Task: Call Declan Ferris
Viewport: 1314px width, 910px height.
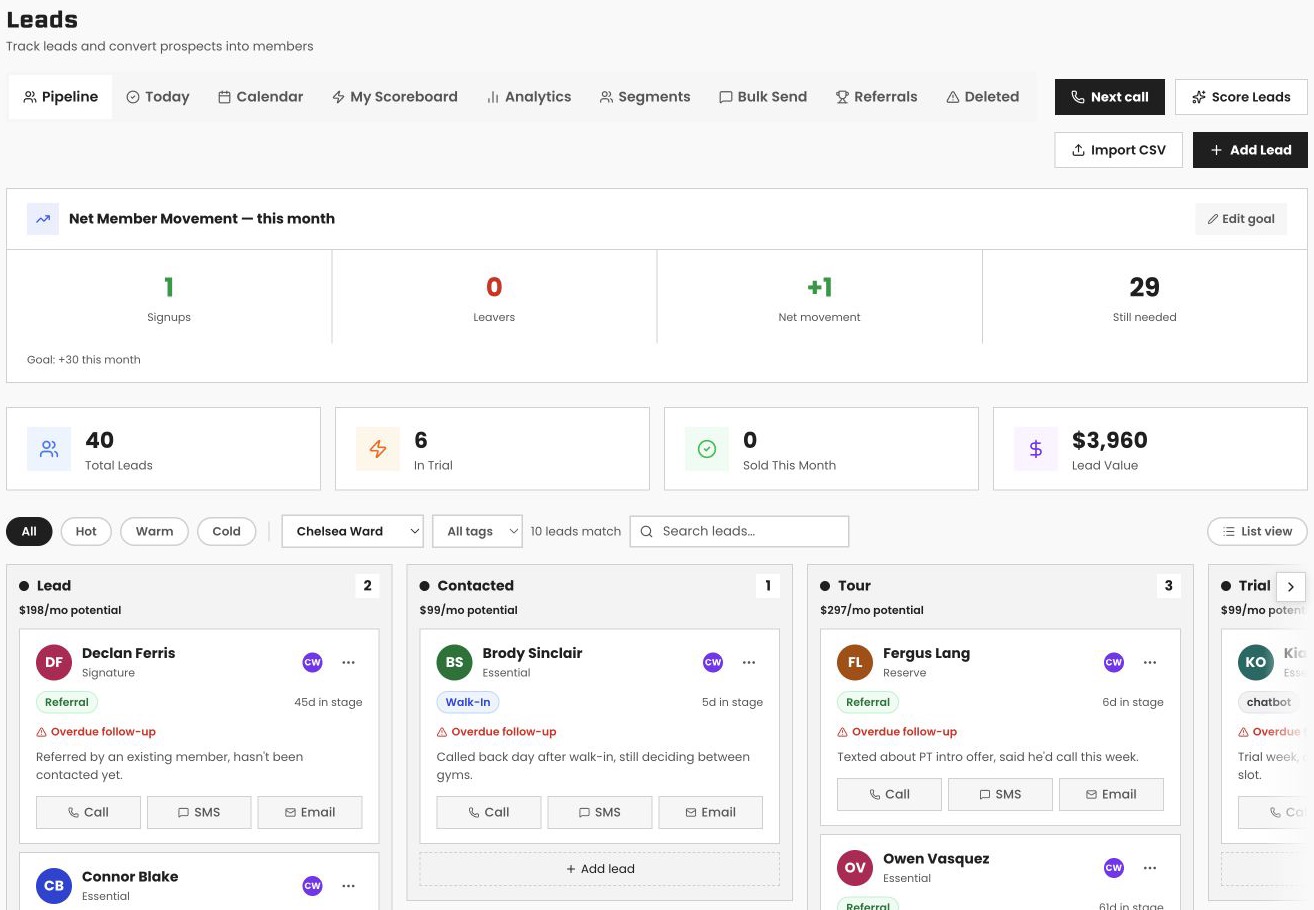Action: (88, 812)
